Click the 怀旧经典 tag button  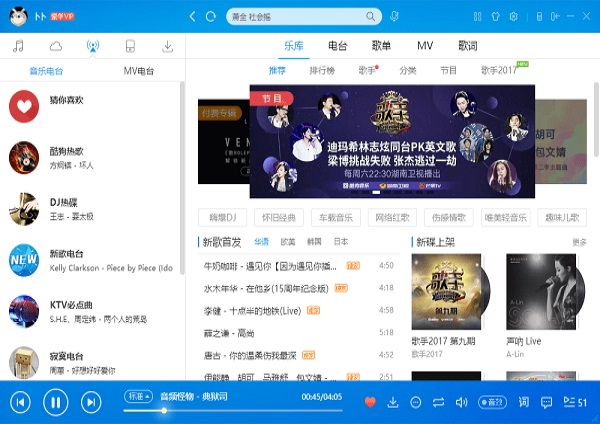click(279, 217)
